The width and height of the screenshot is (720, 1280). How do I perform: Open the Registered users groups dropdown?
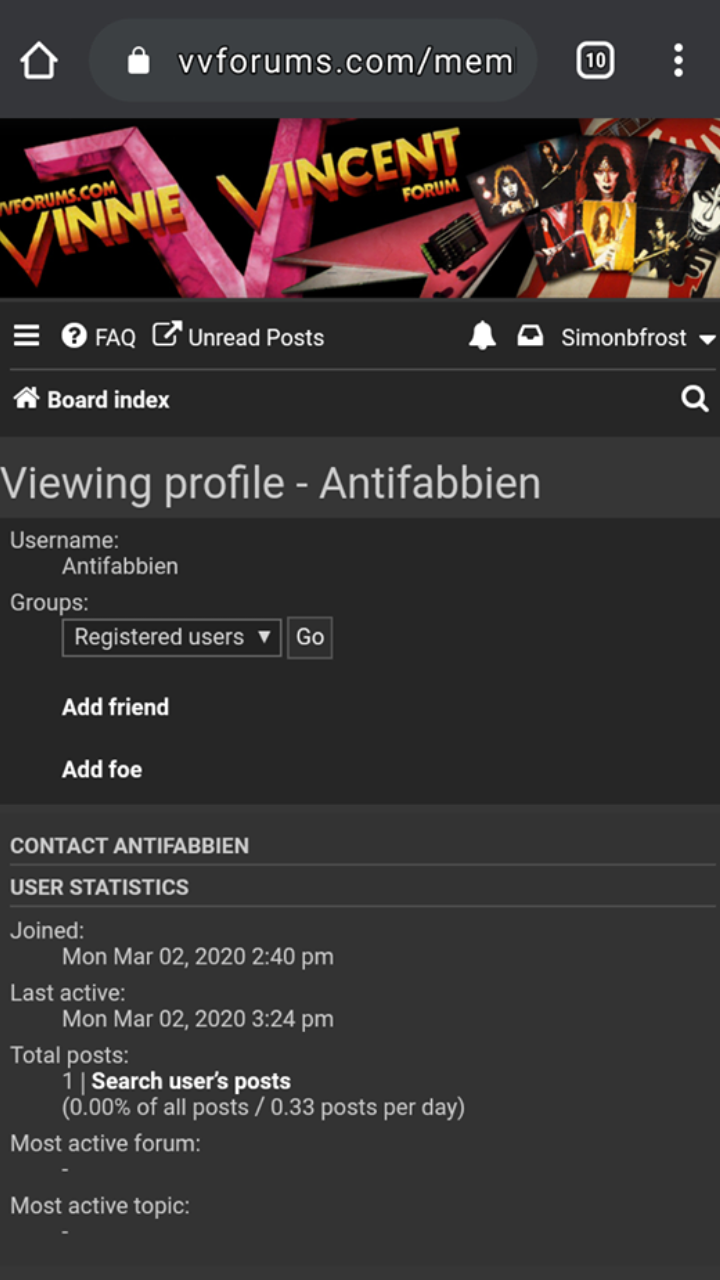coord(171,637)
